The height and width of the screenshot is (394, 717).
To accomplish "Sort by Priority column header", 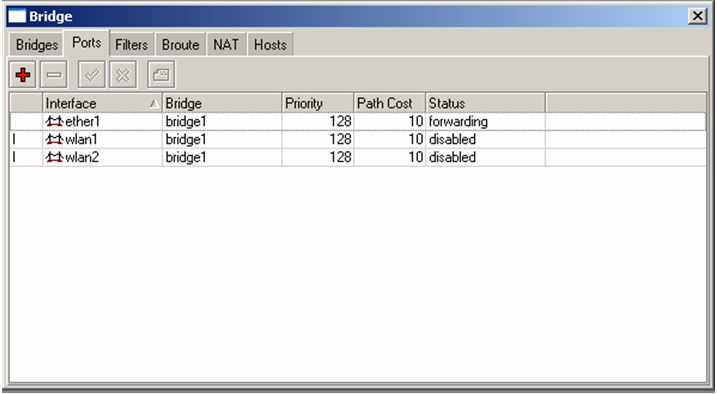I will click(x=318, y=103).
